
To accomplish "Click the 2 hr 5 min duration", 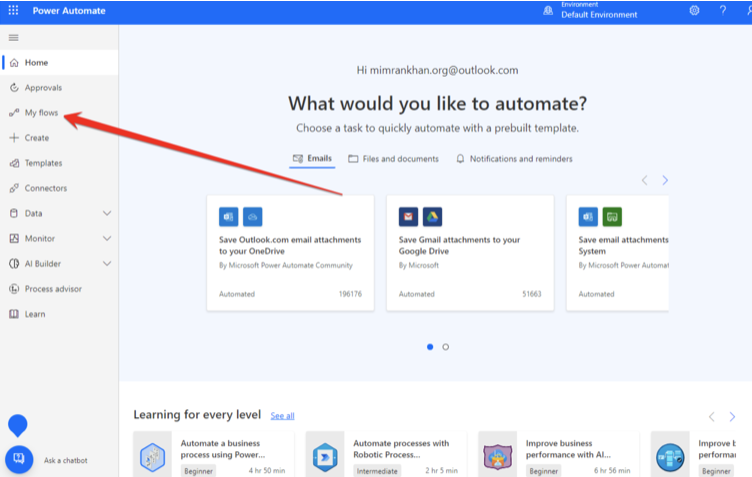I will (x=441, y=470).
